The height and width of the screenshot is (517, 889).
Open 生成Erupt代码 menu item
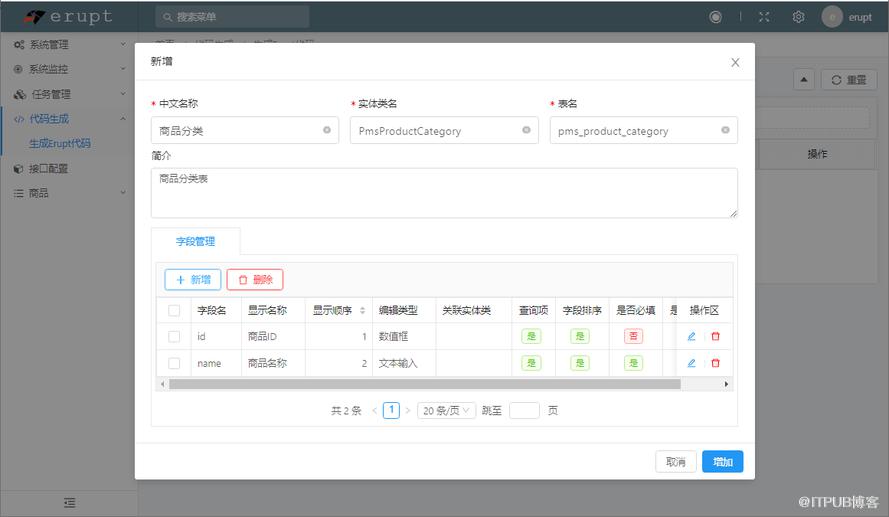coord(60,143)
